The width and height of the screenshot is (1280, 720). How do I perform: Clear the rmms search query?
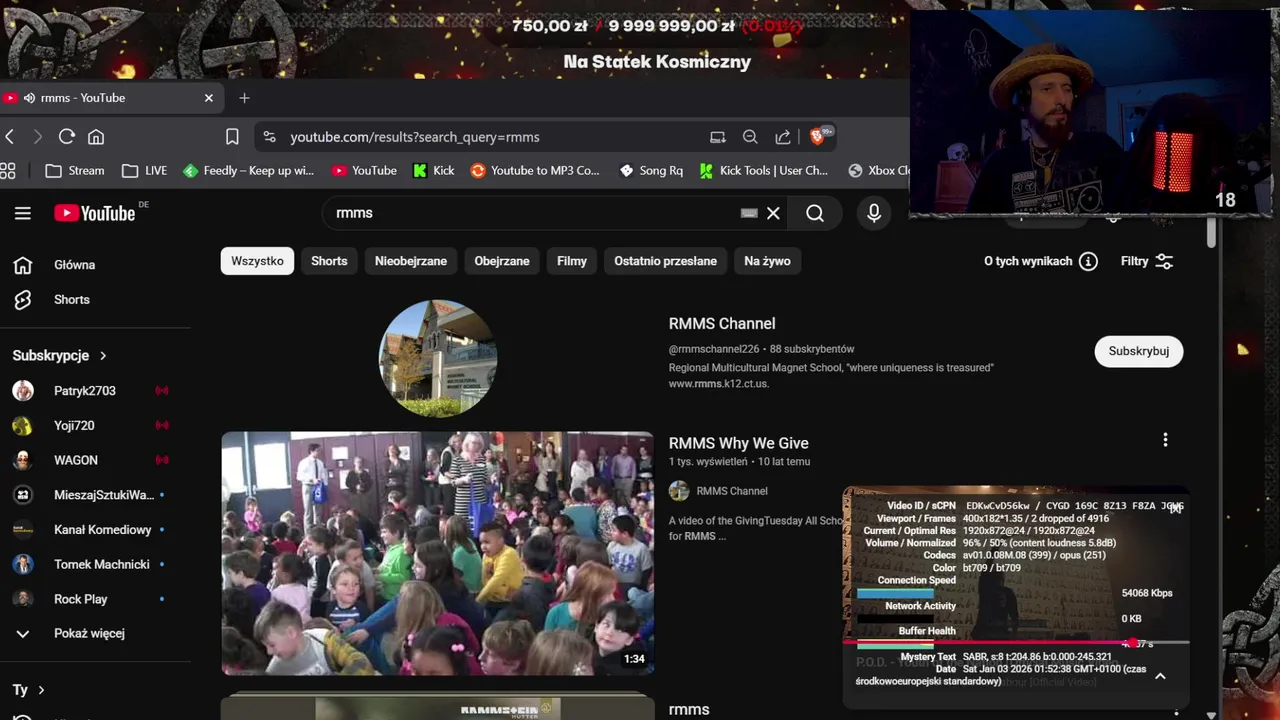tap(773, 213)
